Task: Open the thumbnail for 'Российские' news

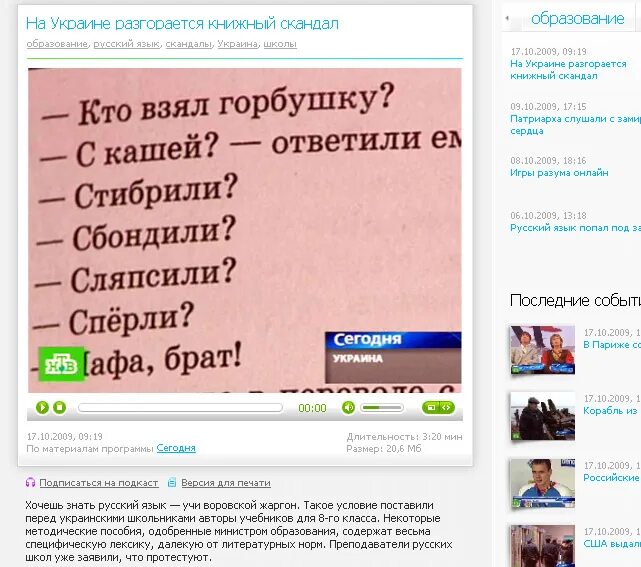Action: pyautogui.click(x=542, y=483)
